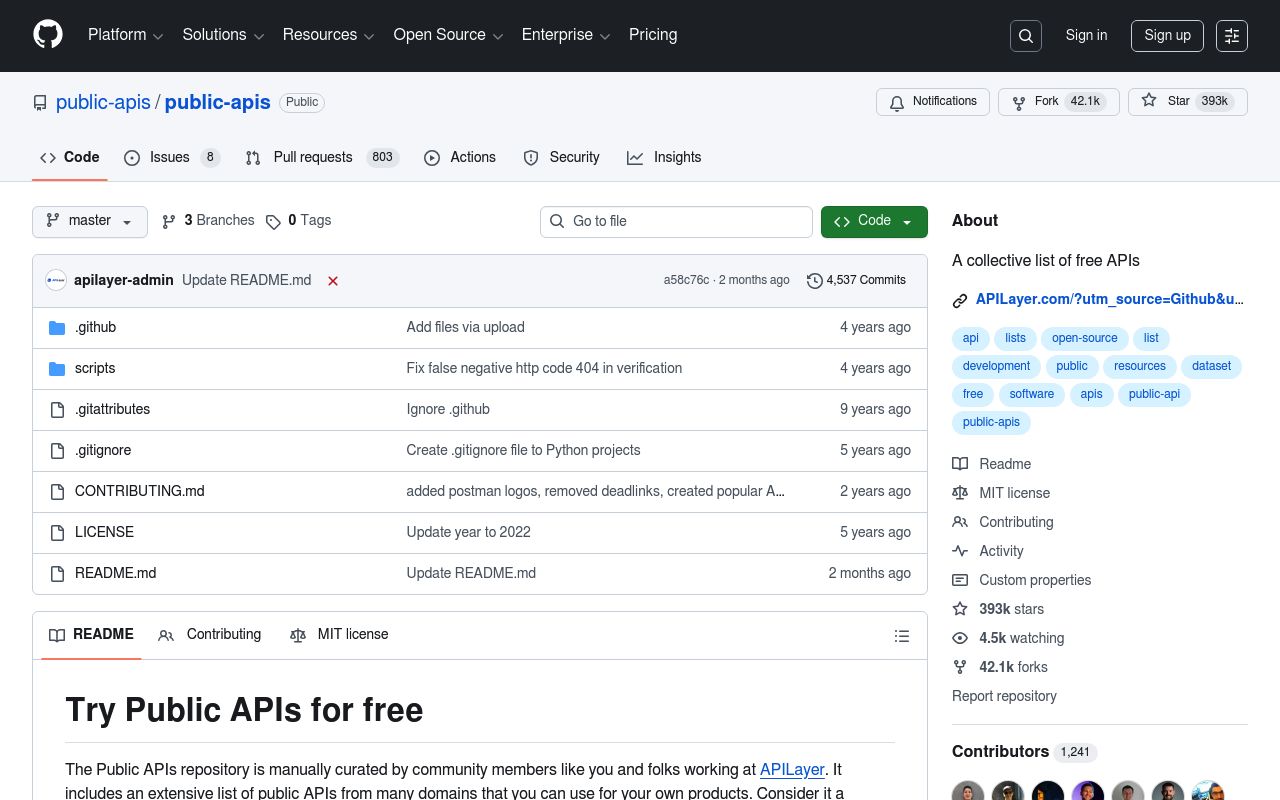This screenshot has height=800, width=1280.
Task: Star the public-apis repository
Action: point(1186,101)
